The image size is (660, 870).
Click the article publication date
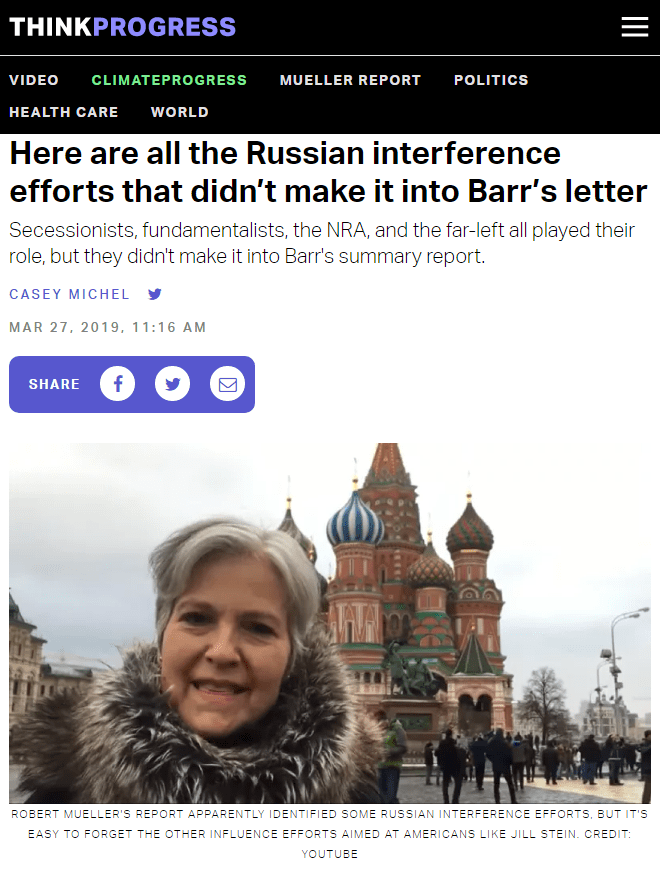[x=108, y=327]
